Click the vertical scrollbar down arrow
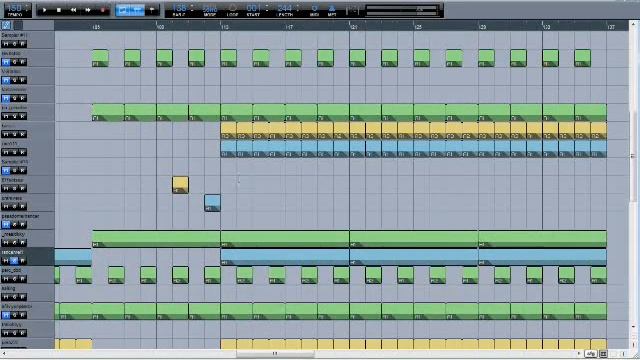The height and width of the screenshot is (360, 640). coord(633,327)
